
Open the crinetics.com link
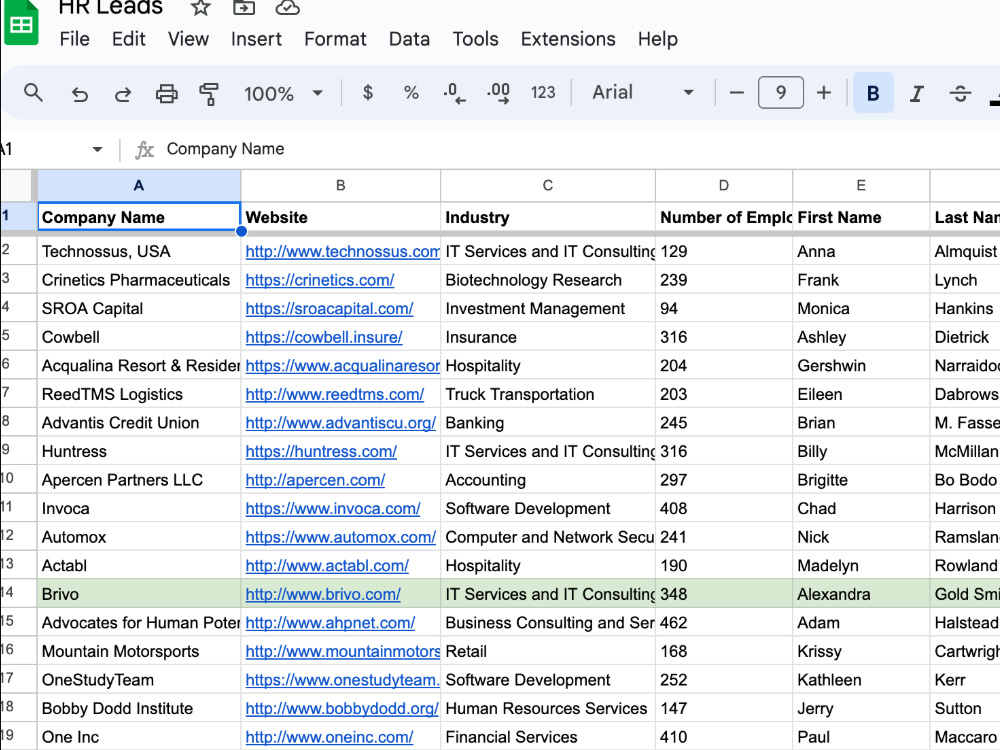(x=320, y=281)
